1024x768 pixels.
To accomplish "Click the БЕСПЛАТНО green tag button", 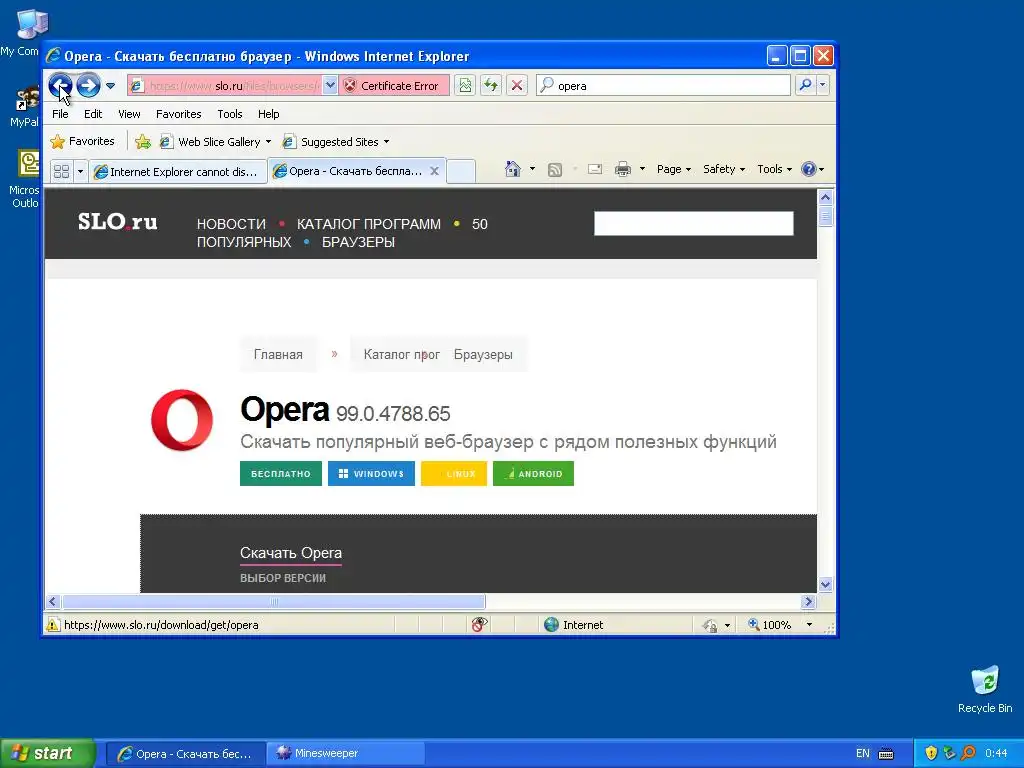I will pos(281,473).
